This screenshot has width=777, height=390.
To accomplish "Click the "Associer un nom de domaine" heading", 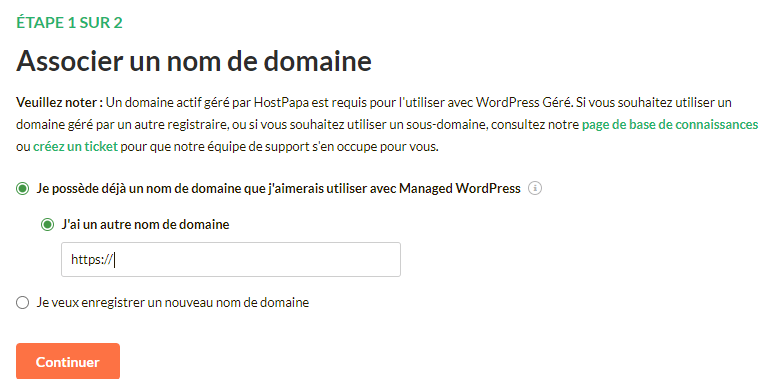I will (194, 61).
